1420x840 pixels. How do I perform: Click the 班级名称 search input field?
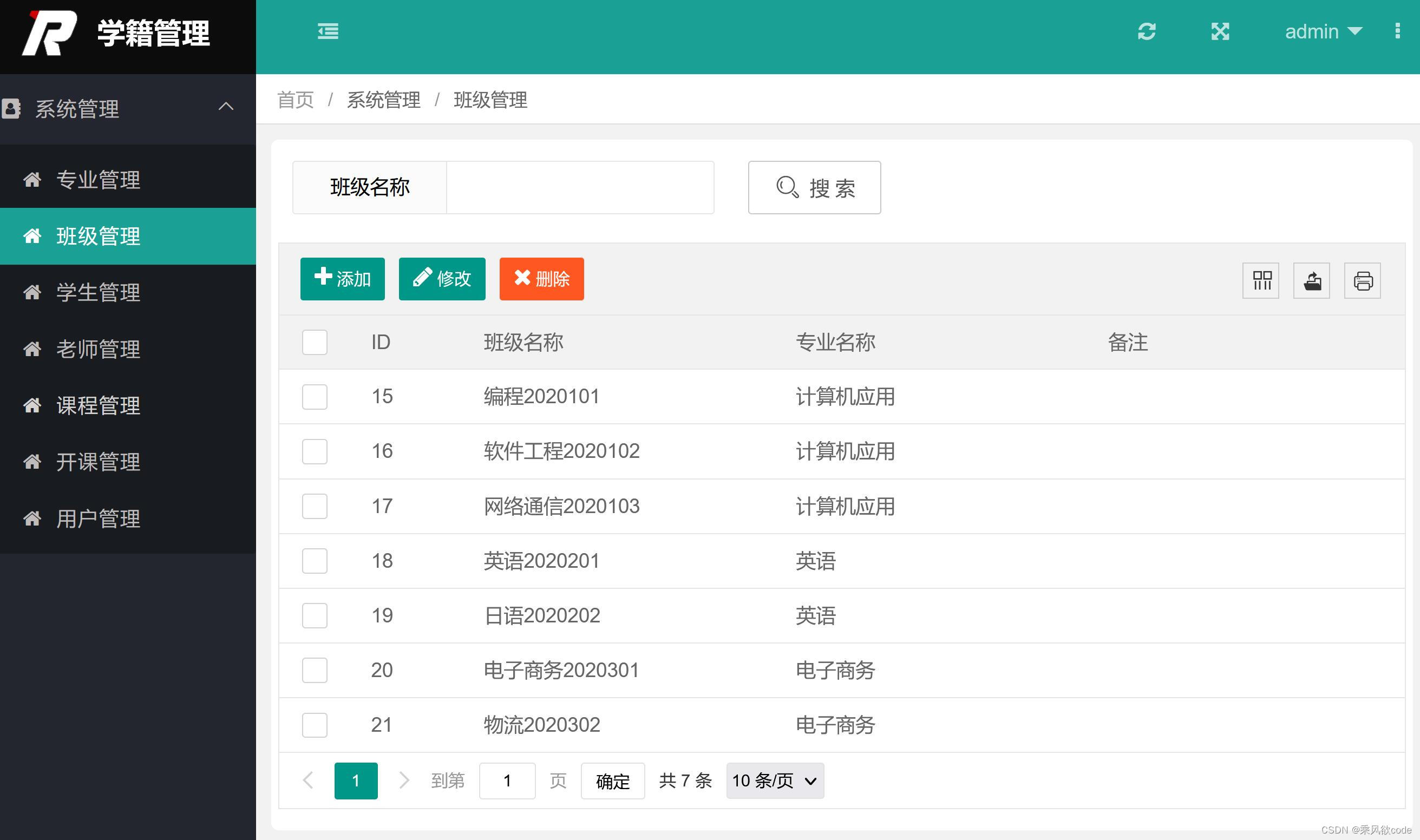[580, 187]
